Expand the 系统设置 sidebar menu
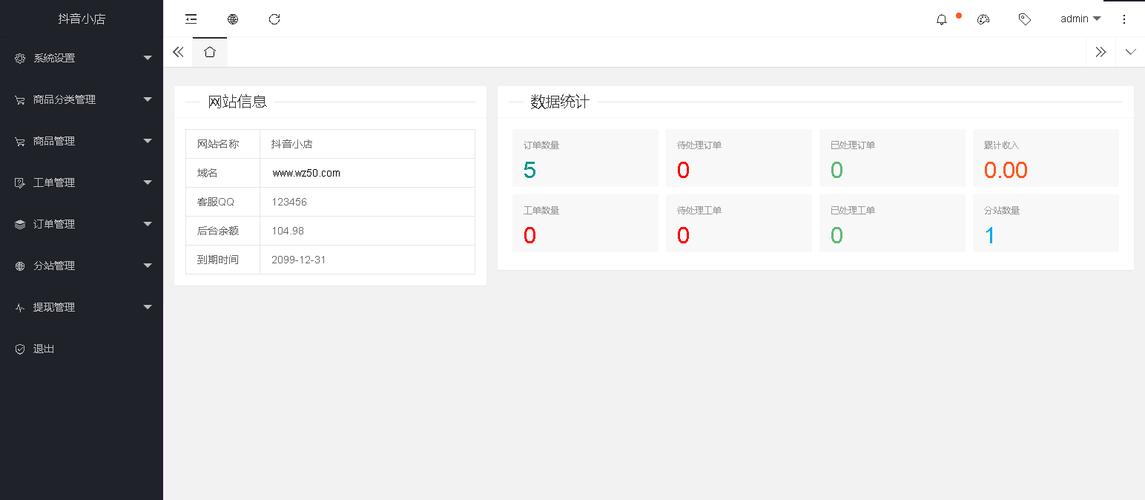Viewport: 1145px width, 500px height. [x=81, y=58]
